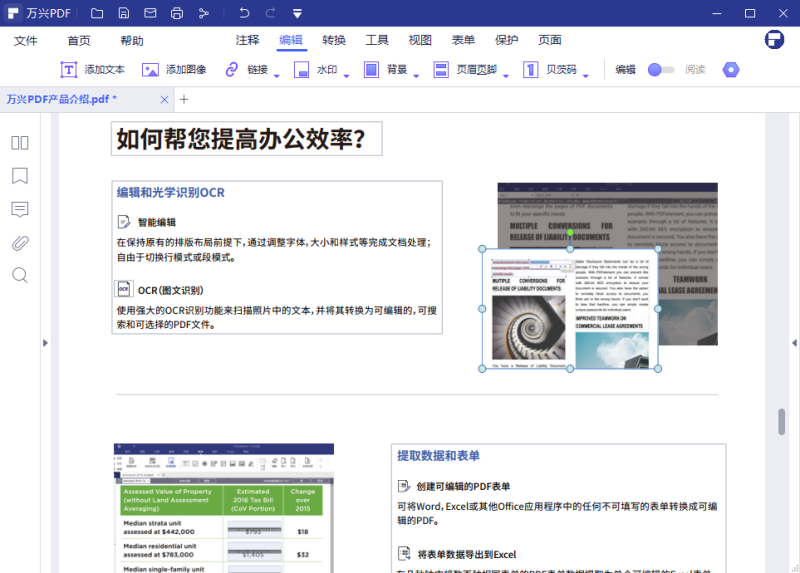Select the 编辑 ribbon tab
800x573 pixels.
(x=291, y=40)
